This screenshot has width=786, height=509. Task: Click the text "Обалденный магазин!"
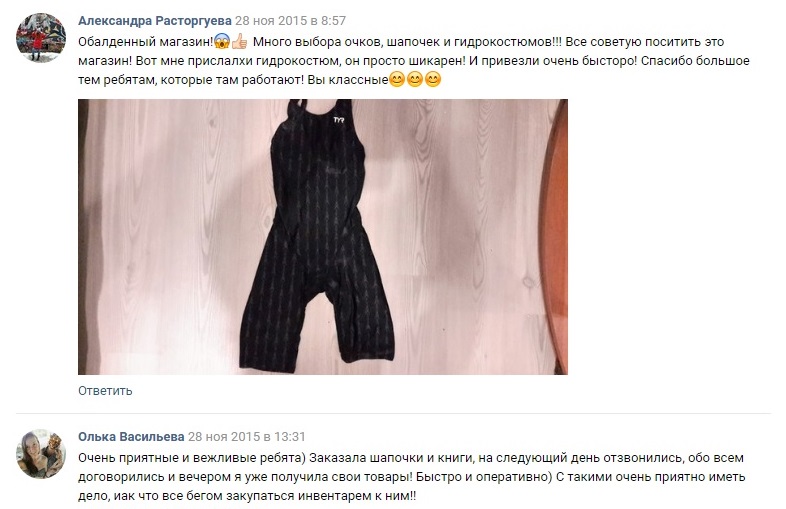pyautogui.click(x=146, y=42)
